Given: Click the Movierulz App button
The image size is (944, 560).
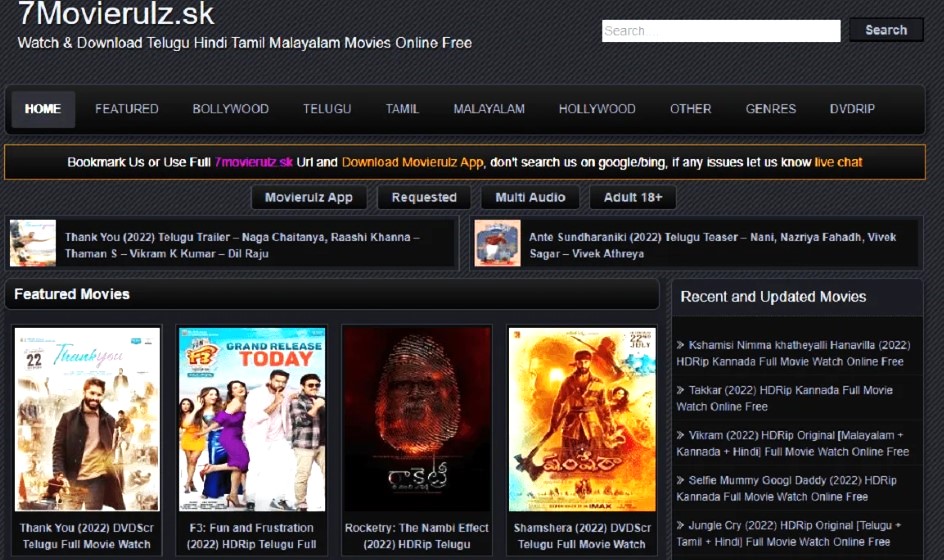Looking at the screenshot, I should coord(309,198).
